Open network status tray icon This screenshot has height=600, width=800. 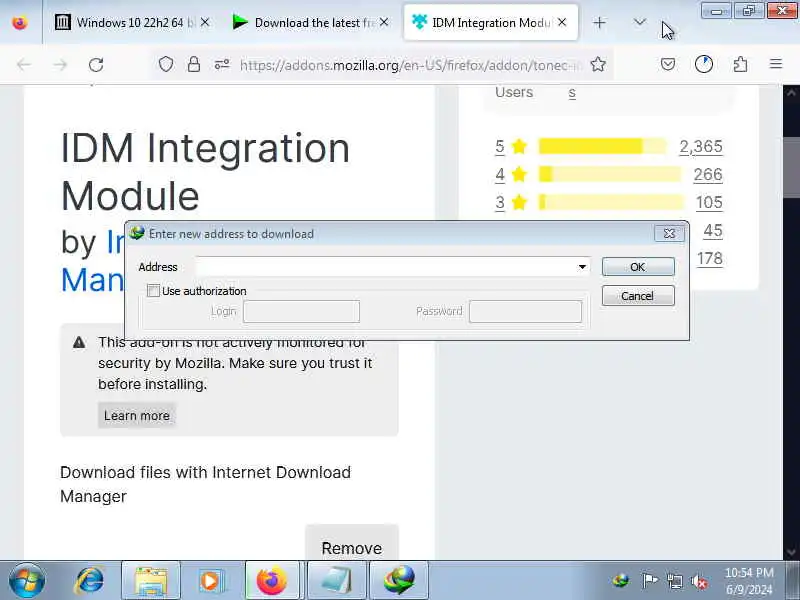pyautogui.click(x=675, y=581)
